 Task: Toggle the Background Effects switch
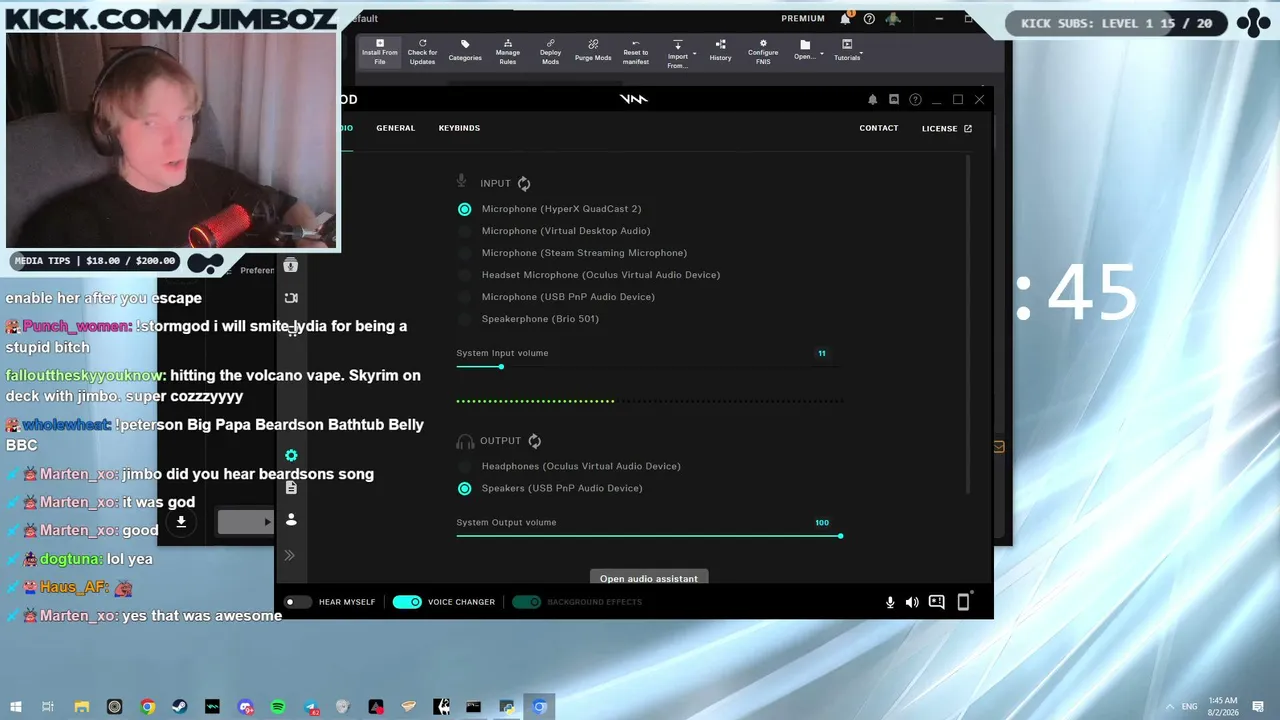tap(526, 602)
